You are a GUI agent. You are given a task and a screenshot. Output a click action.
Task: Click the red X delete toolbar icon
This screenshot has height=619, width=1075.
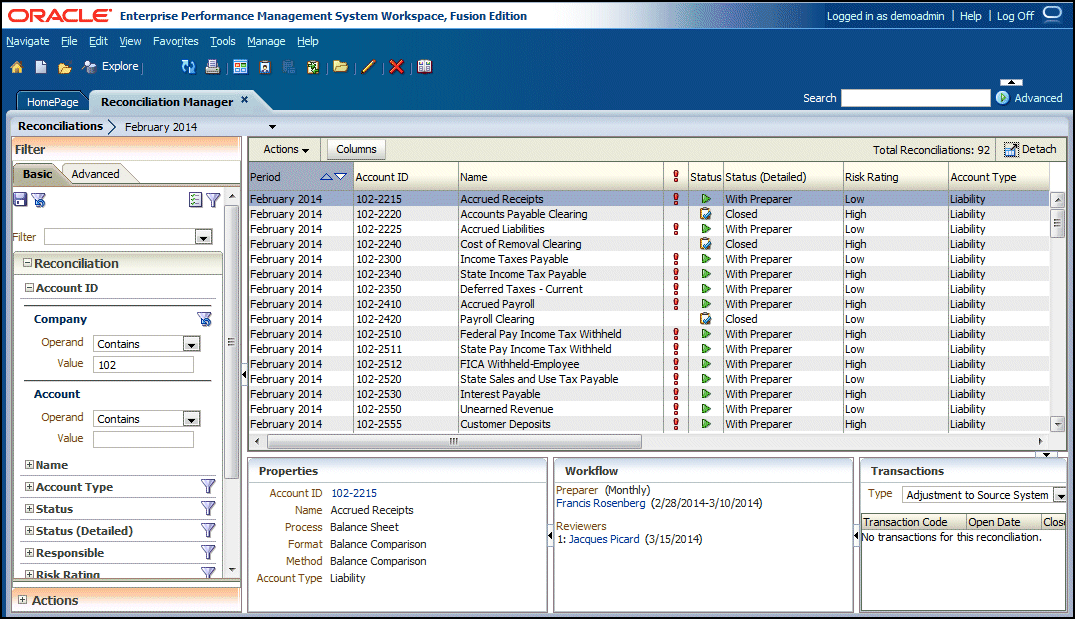coord(396,67)
